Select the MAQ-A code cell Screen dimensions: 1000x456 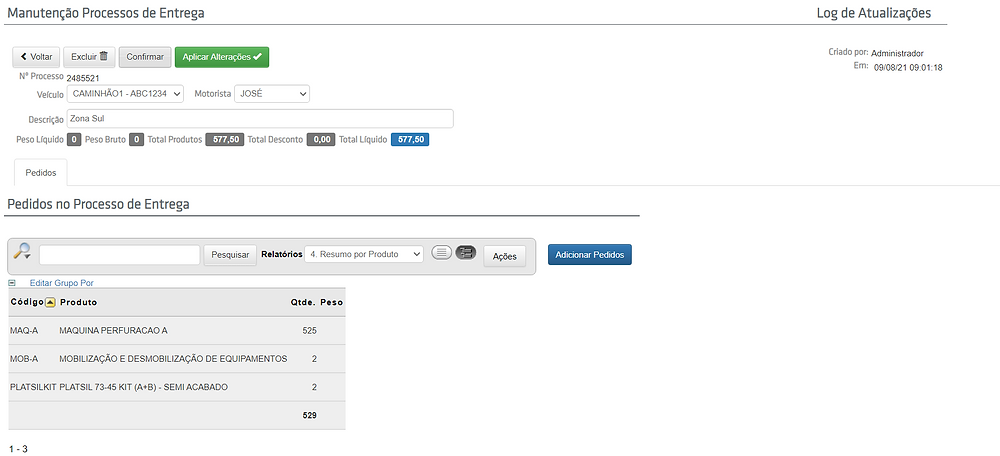click(24, 330)
